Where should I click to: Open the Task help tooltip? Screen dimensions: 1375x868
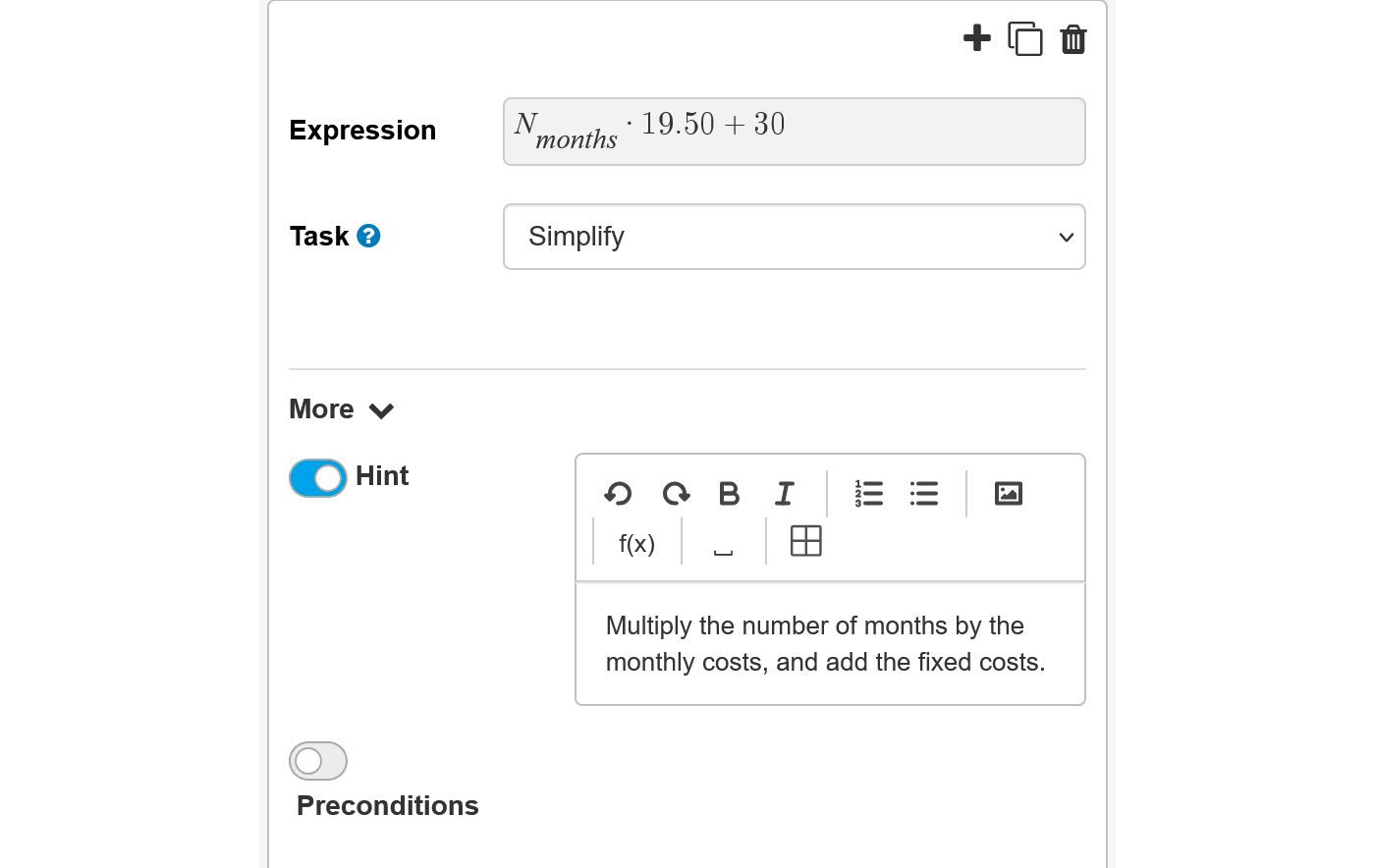click(368, 235)
